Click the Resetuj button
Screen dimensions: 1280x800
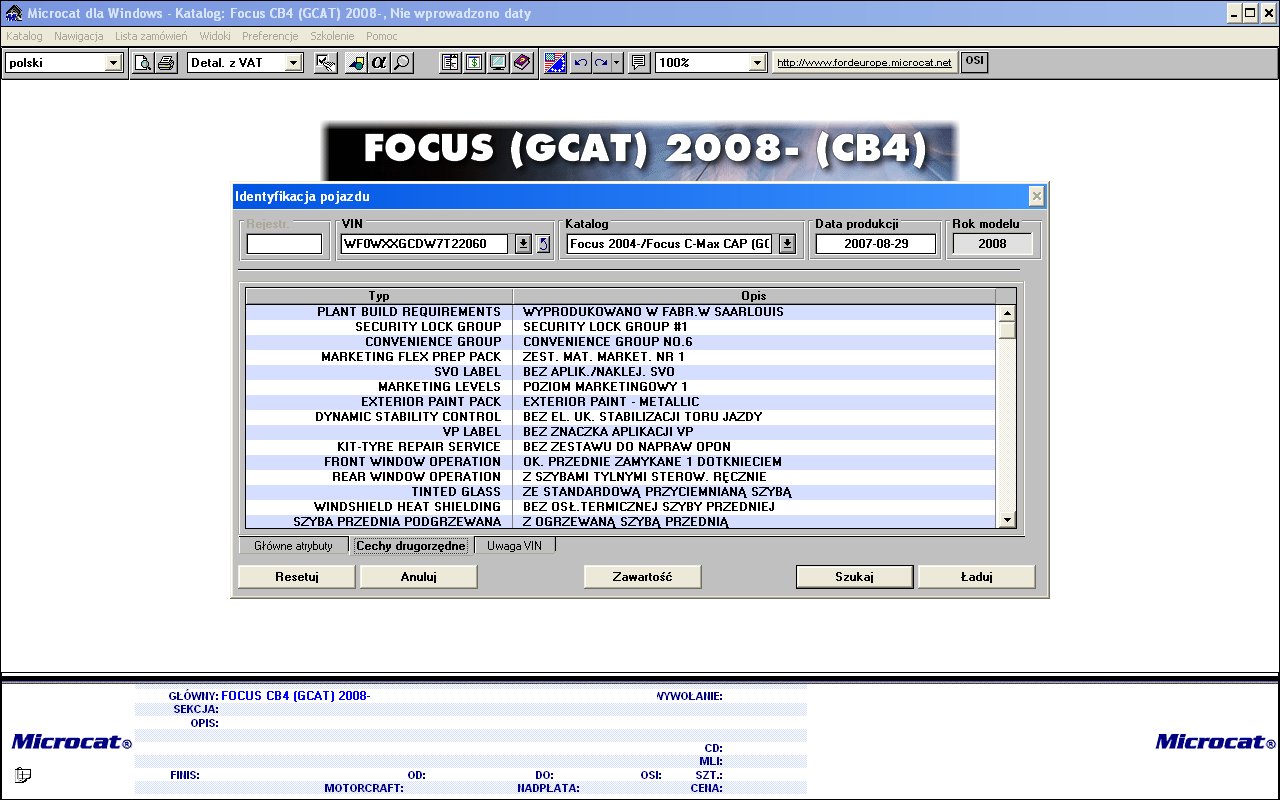point(297,577)
